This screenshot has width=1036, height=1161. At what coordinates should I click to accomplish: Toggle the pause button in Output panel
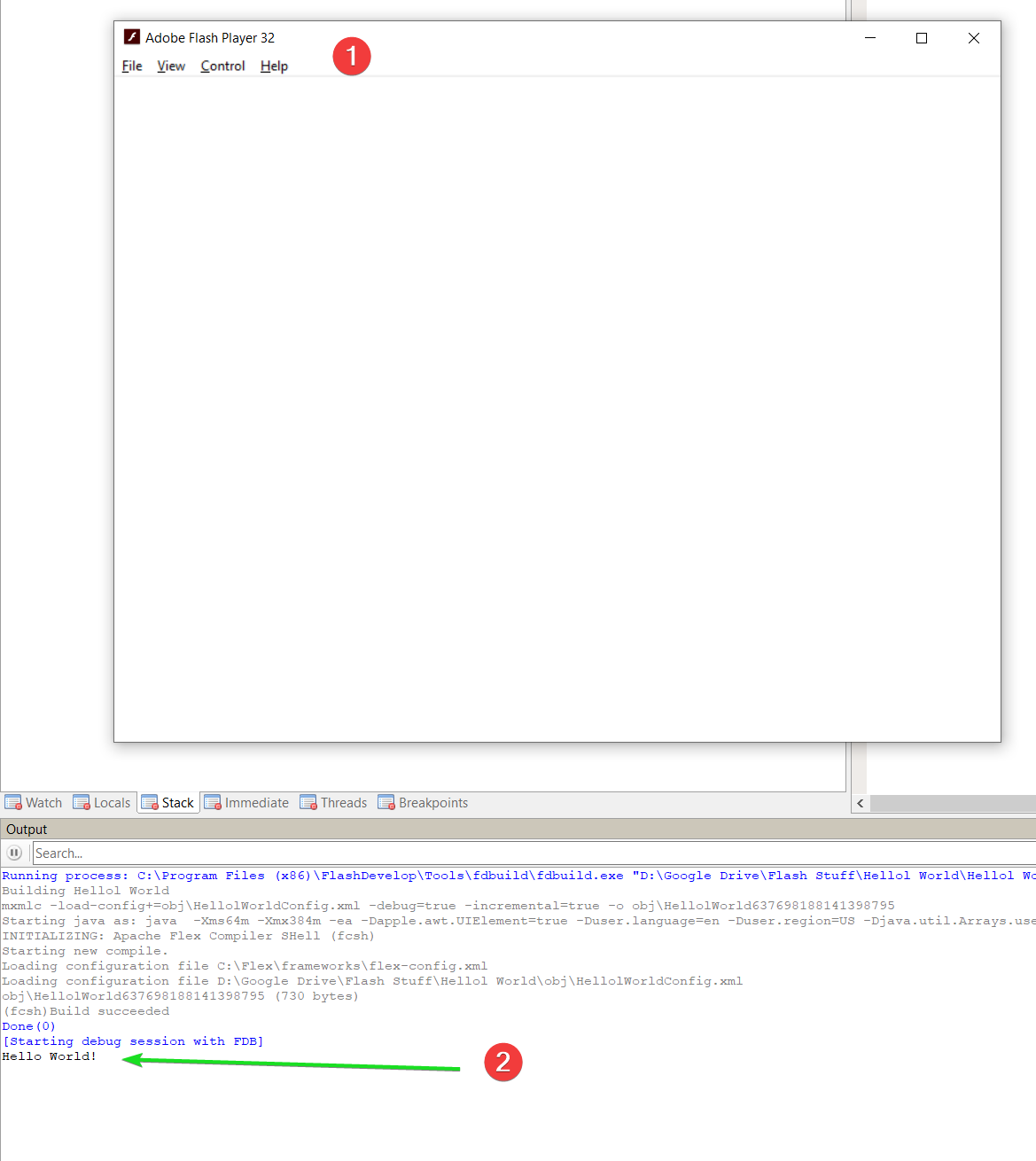pos(15,853)
